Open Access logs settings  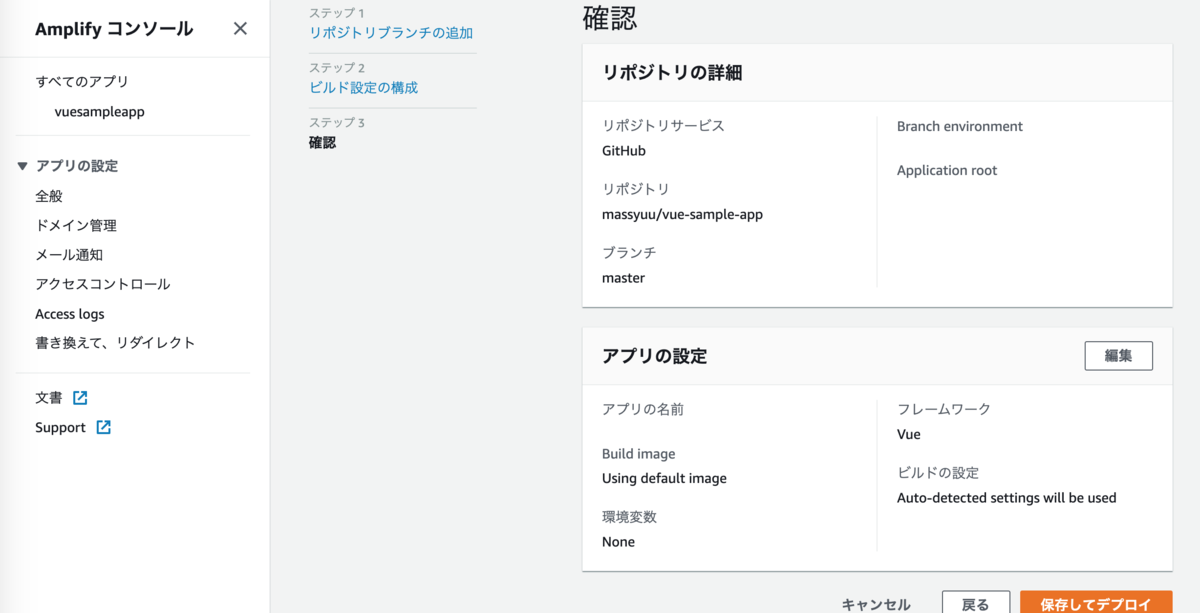(70, 313)
